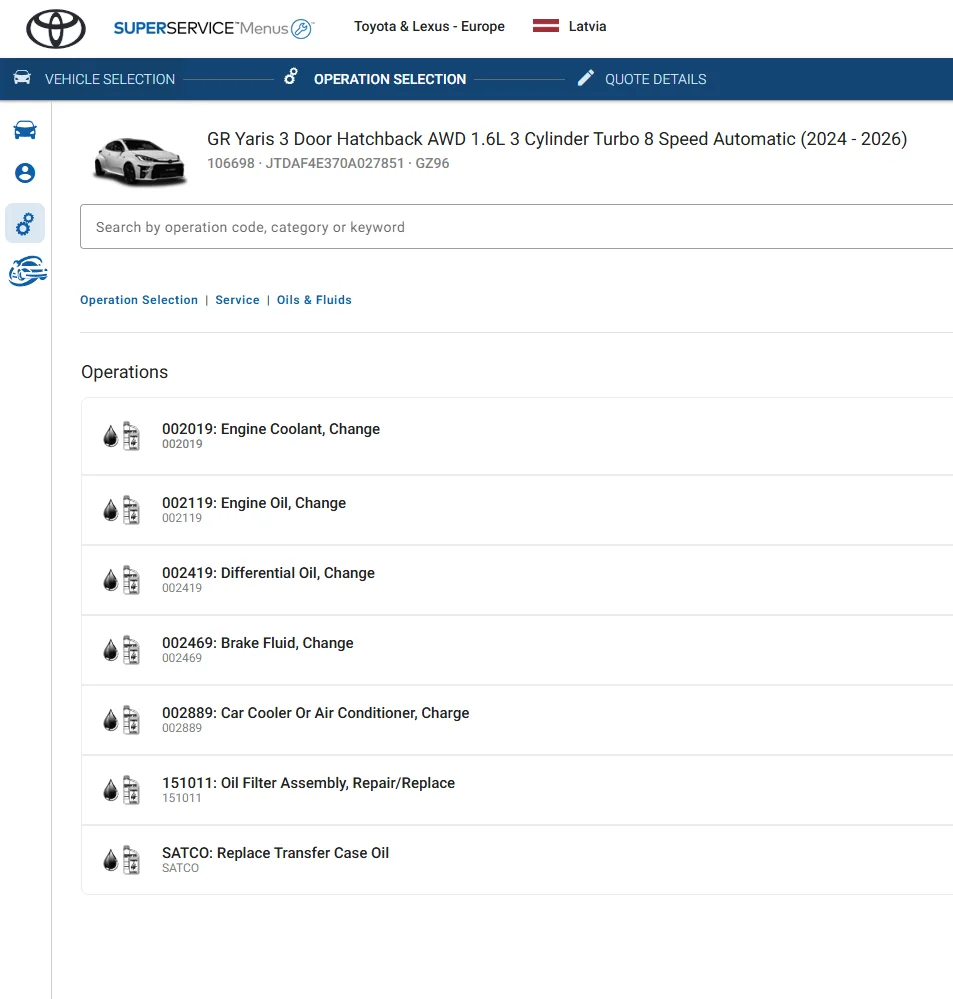Screen dimensions: 953x999
Task: Click the GR Yaris vehicle thumbnail
Action: coord(140,161)
